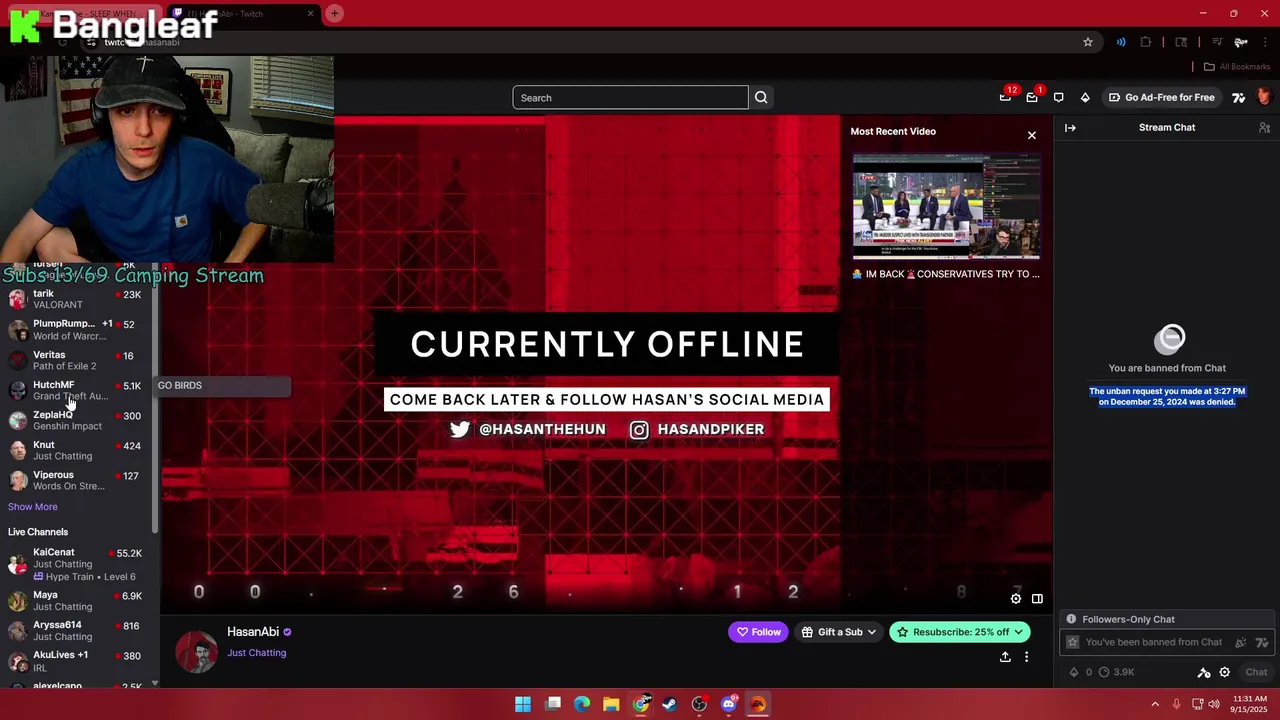The width and height of the screenshot is (1280, 720).
Task: Open File Explorer from the taskbar
Action: pyautogui.click(x=611, y=704)
